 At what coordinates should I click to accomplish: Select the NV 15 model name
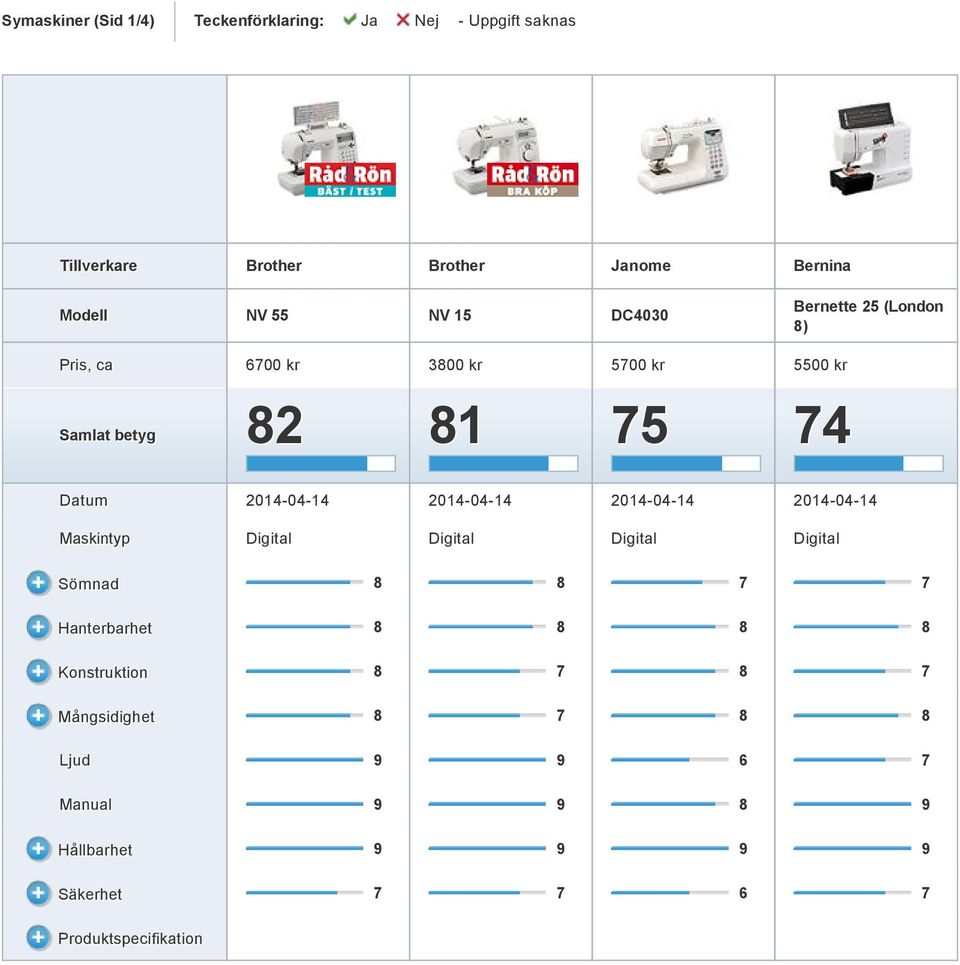[x=450, y=315]
